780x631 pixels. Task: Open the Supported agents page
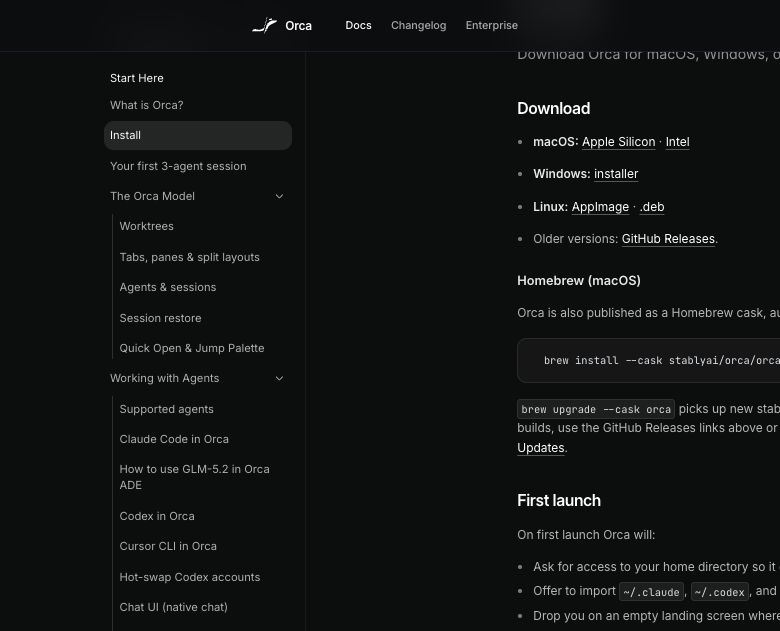point(166,409)
